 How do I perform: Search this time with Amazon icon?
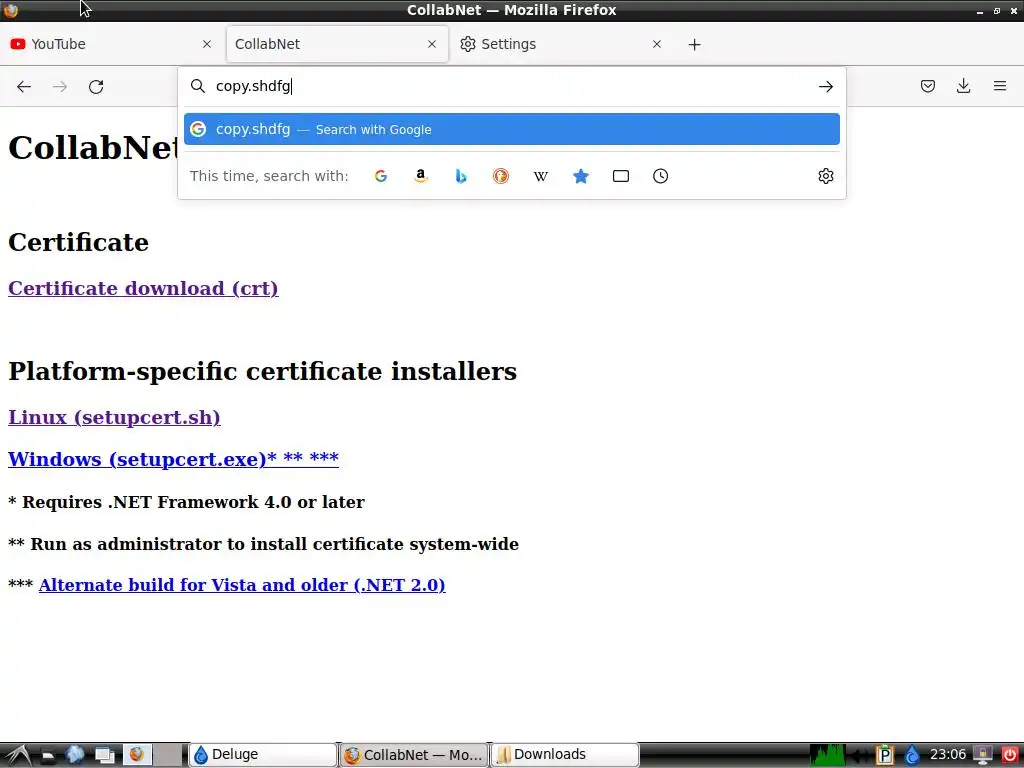click(421, 176)
